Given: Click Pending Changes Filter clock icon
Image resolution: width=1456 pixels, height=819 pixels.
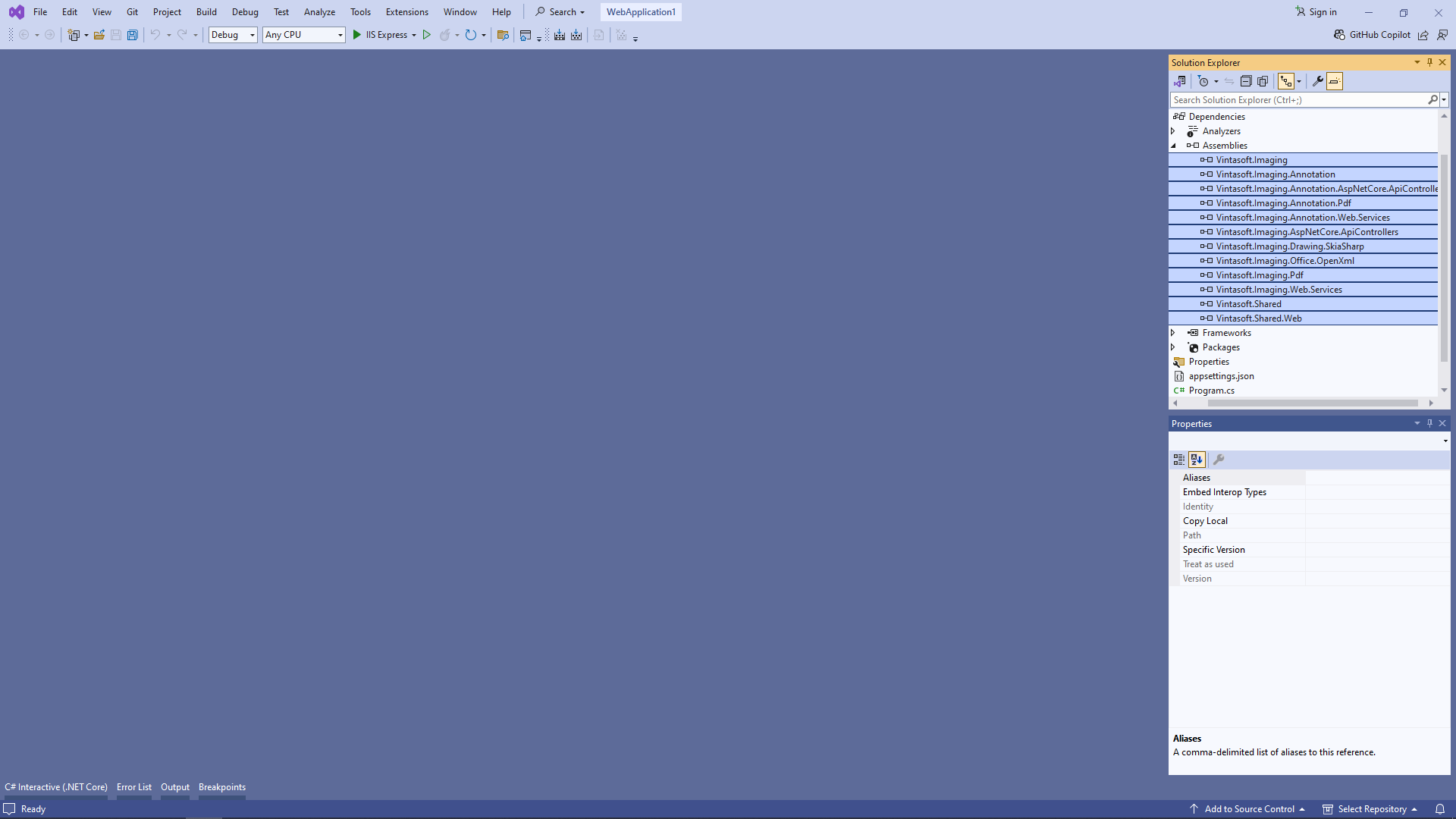Looking at the screenshot, I should [1203, 81].
